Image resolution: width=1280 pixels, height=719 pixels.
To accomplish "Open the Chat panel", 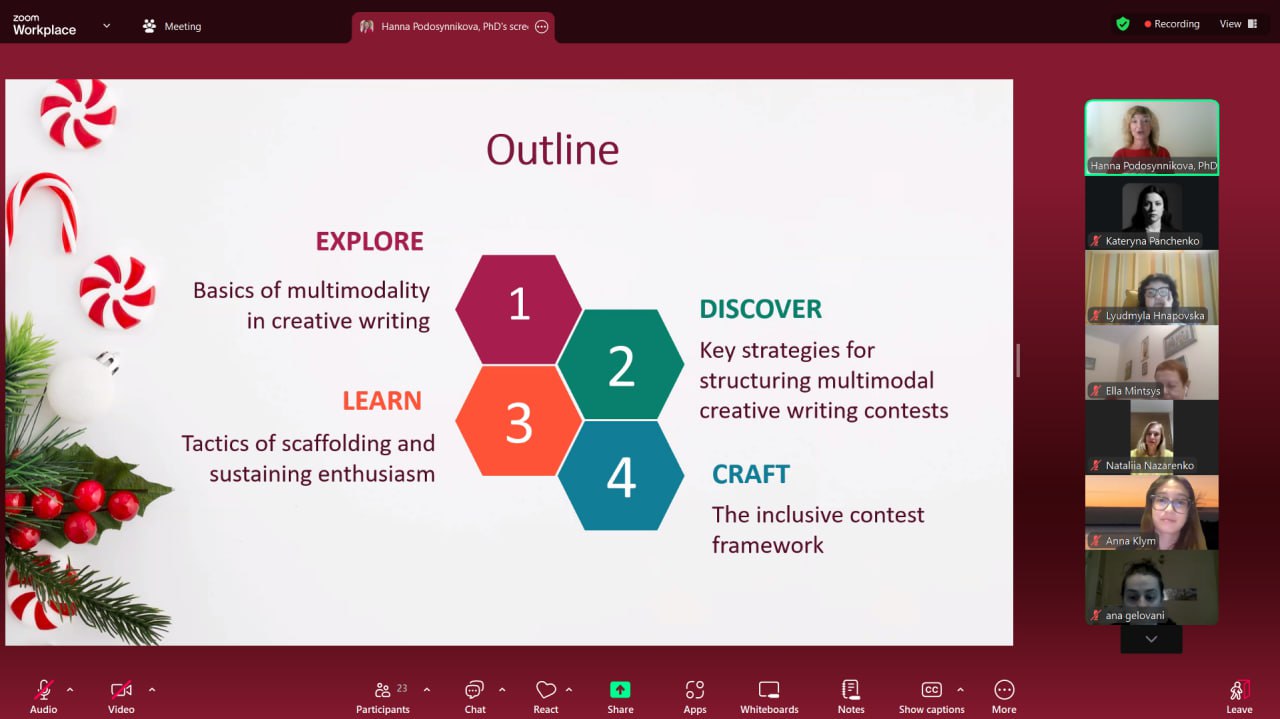I will point(475,696).
